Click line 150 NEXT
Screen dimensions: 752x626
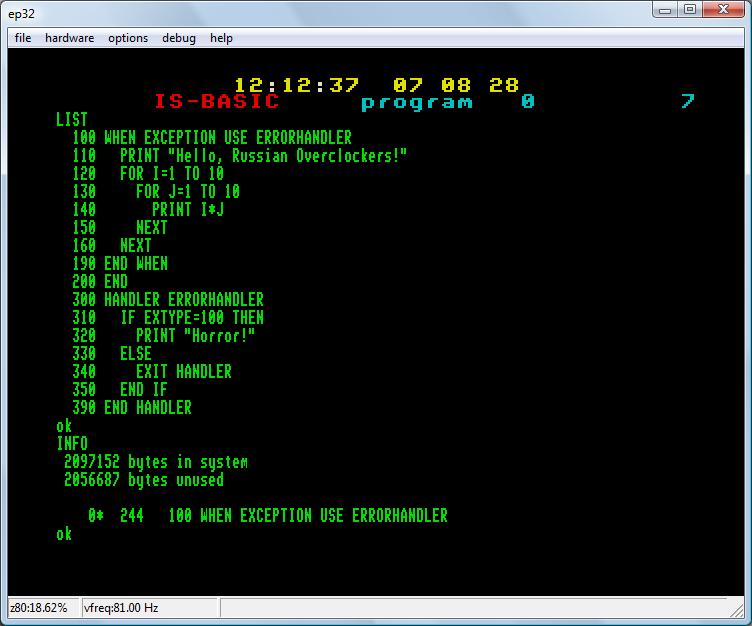(x=120, y=228)
